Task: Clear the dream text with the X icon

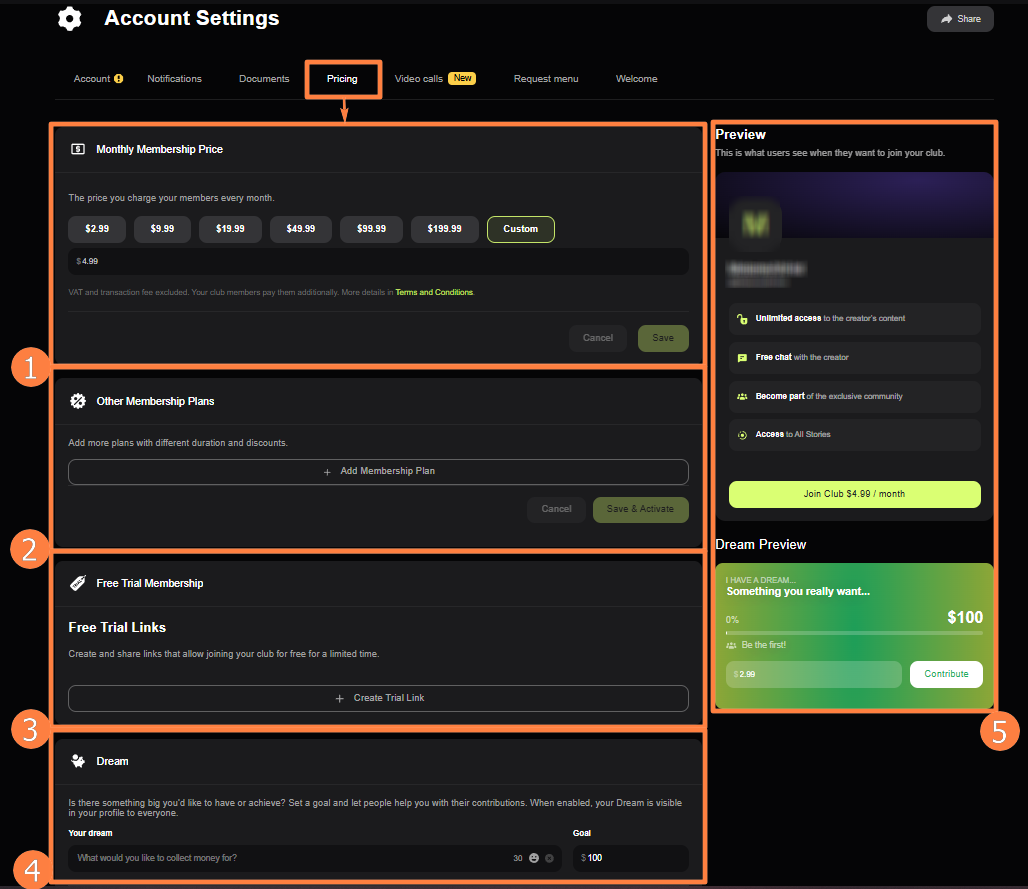Action: pos(549,858)
